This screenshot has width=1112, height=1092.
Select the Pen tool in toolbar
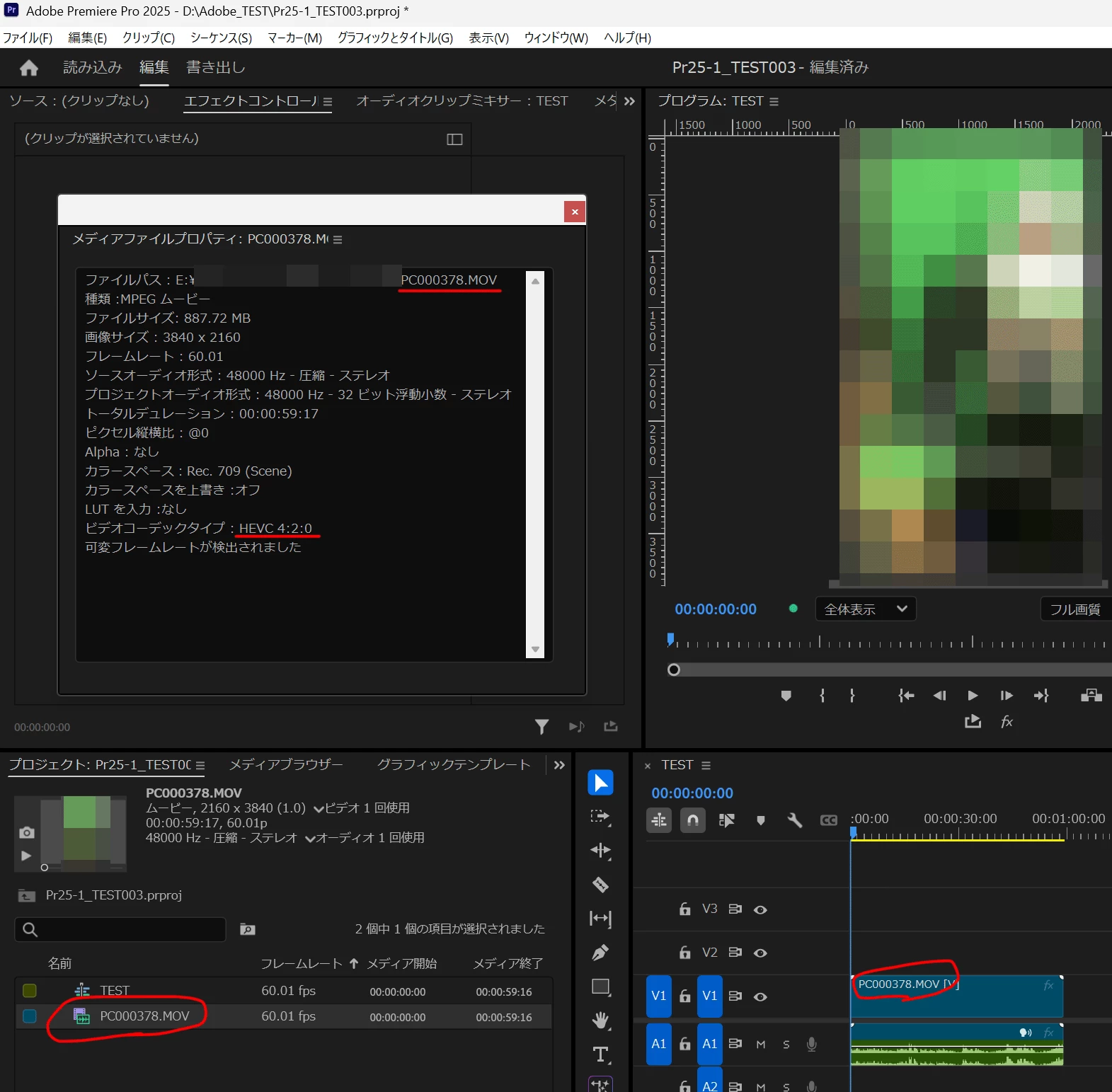point(600,953)
